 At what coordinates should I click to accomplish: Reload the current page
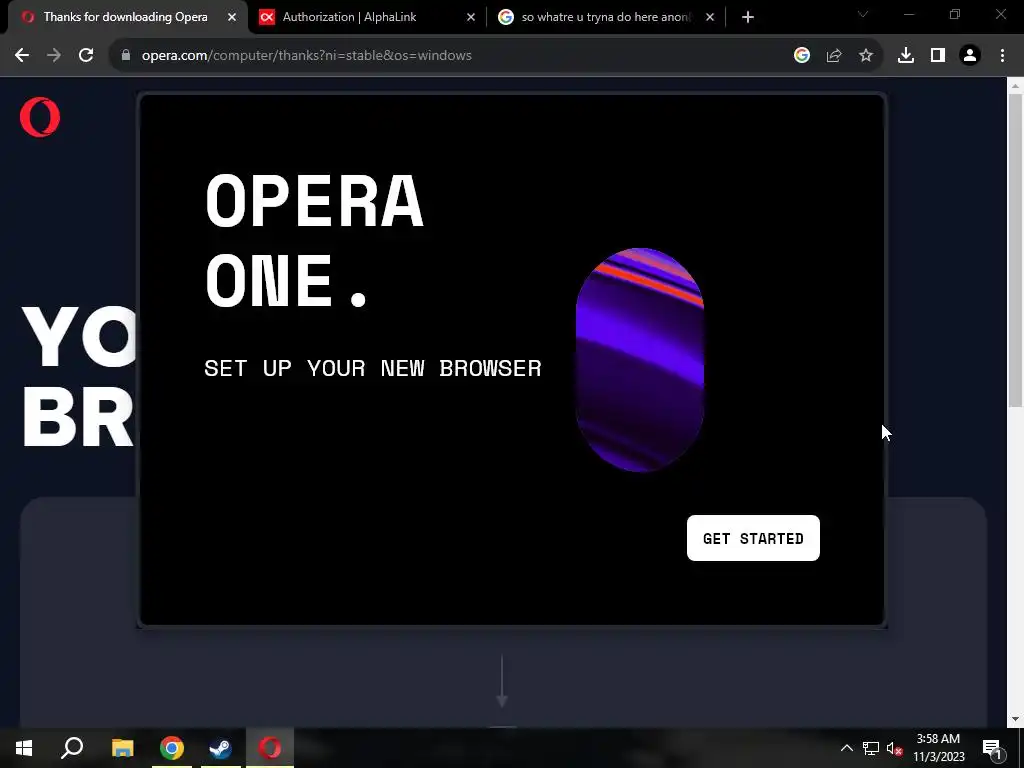[x=86, y=56]
